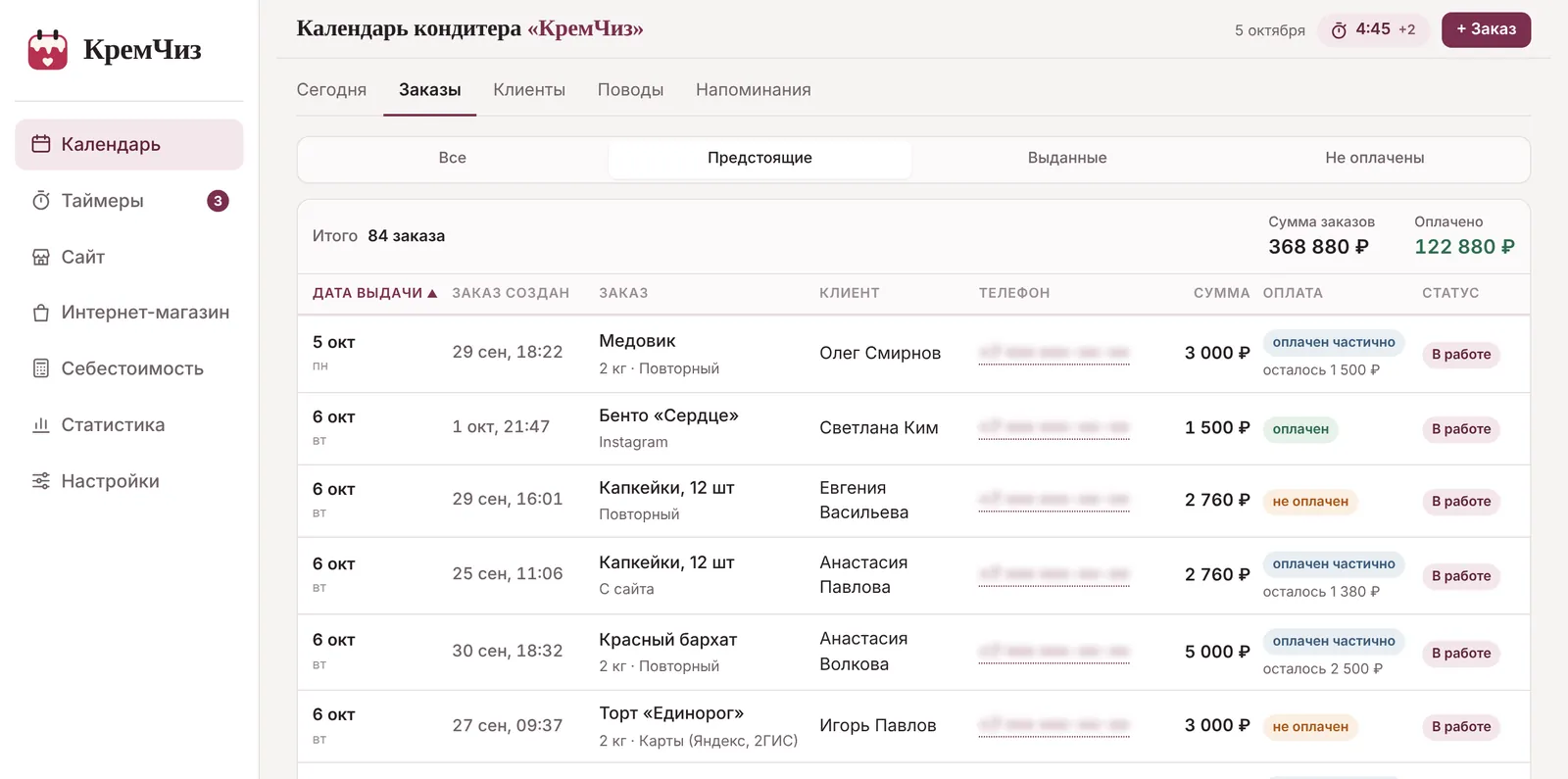This screenshot has width=1568, height=779.
Task: Select the Заказы tab
Action: click(x=429, y=90)
